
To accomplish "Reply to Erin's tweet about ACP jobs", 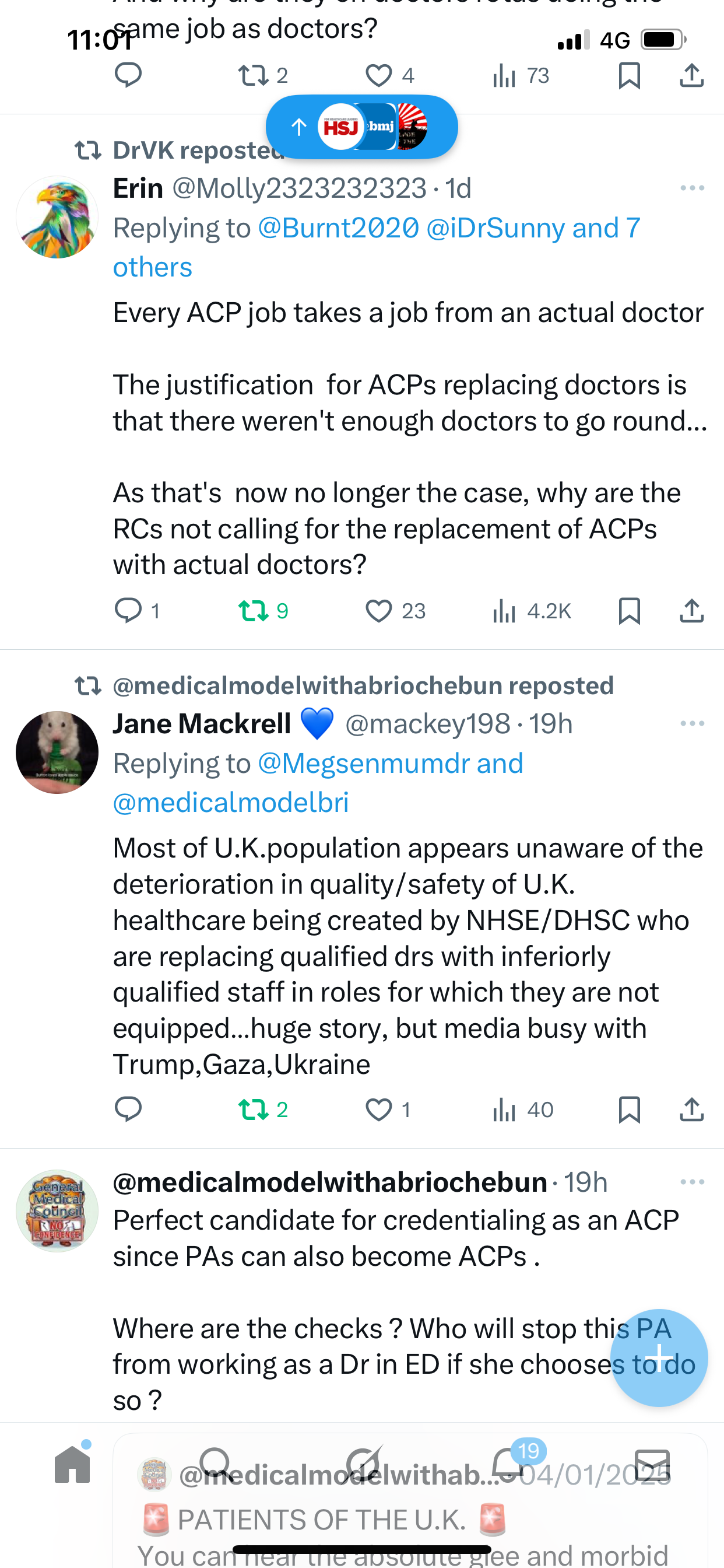I will [128, 611].
